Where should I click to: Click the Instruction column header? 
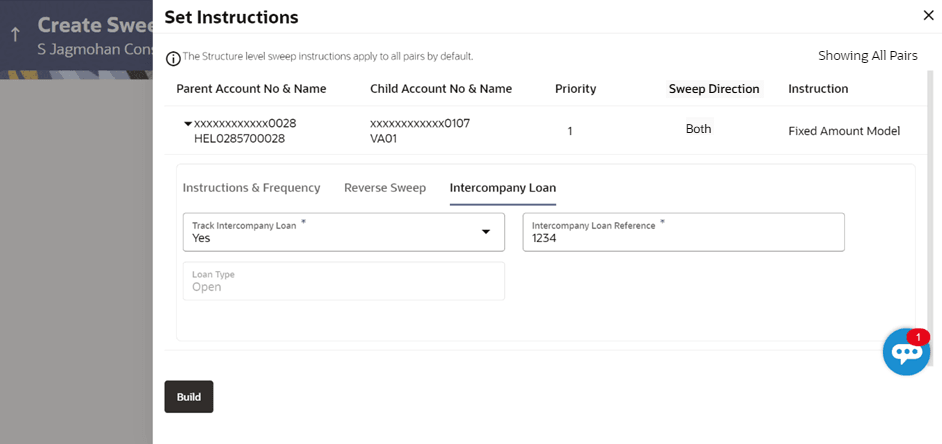[818, 89]
